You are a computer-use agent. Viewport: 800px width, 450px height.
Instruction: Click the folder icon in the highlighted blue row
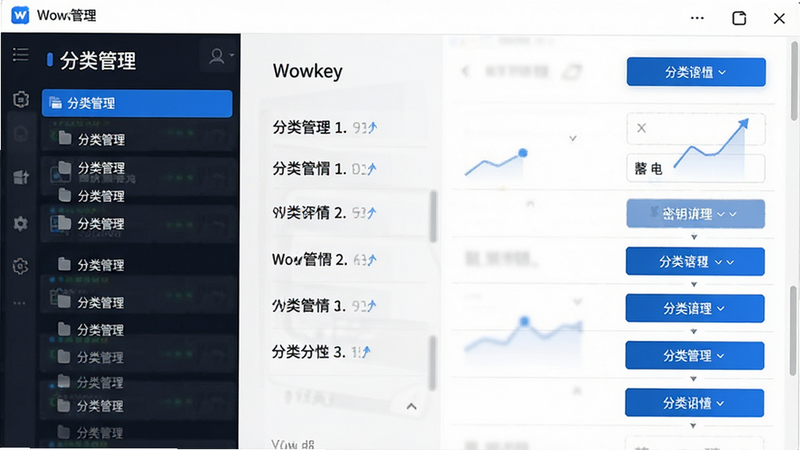click(x=55, y=103)
